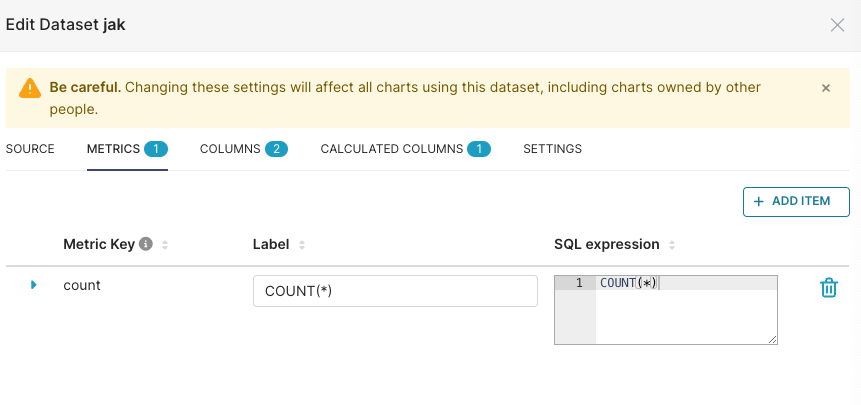Sort by the Metric Key column arrows
The image size is (861, 405).
coord(165,245)
